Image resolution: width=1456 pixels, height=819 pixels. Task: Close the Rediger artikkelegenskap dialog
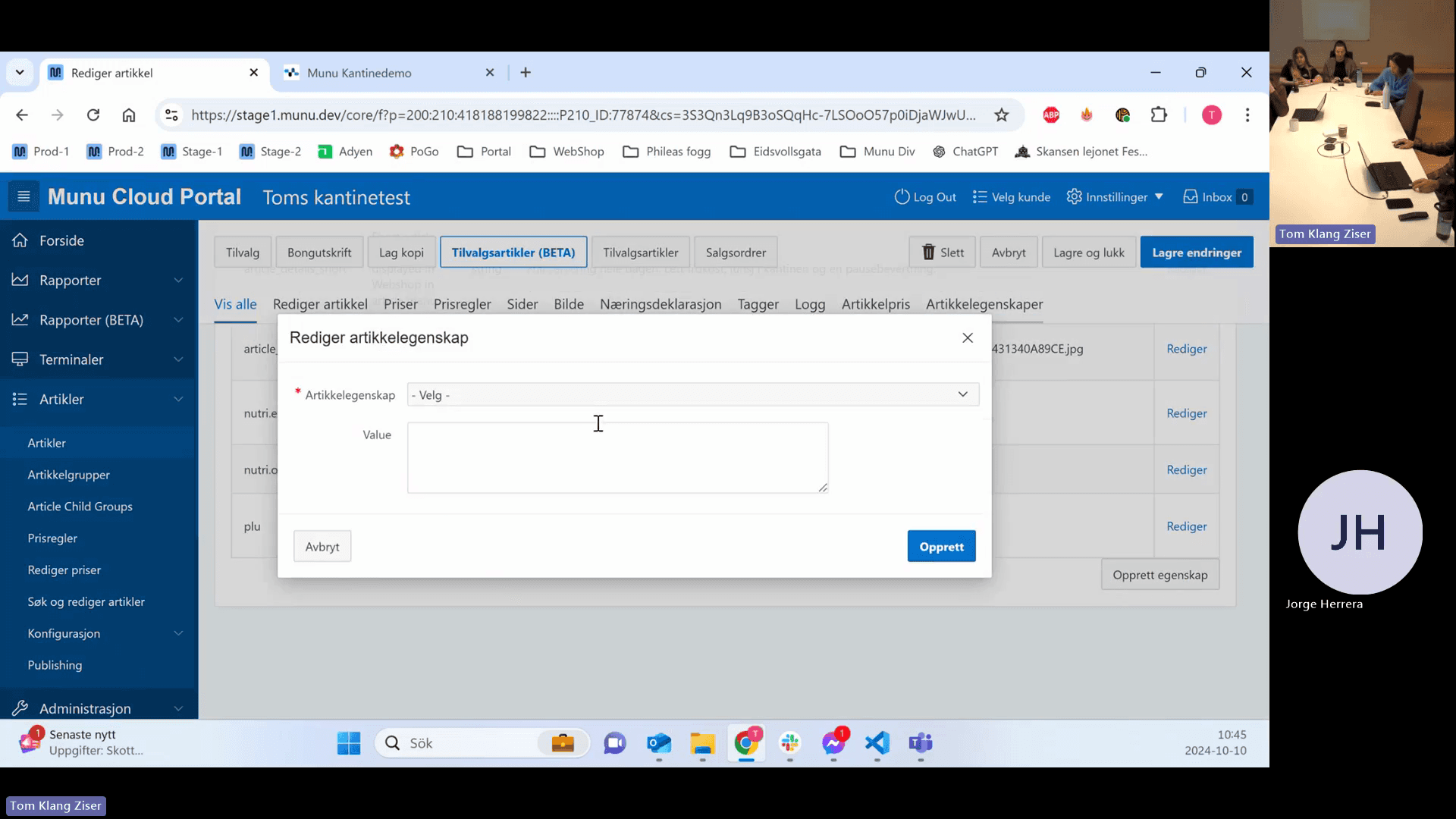pyautogui.click(x=968, y=338)
